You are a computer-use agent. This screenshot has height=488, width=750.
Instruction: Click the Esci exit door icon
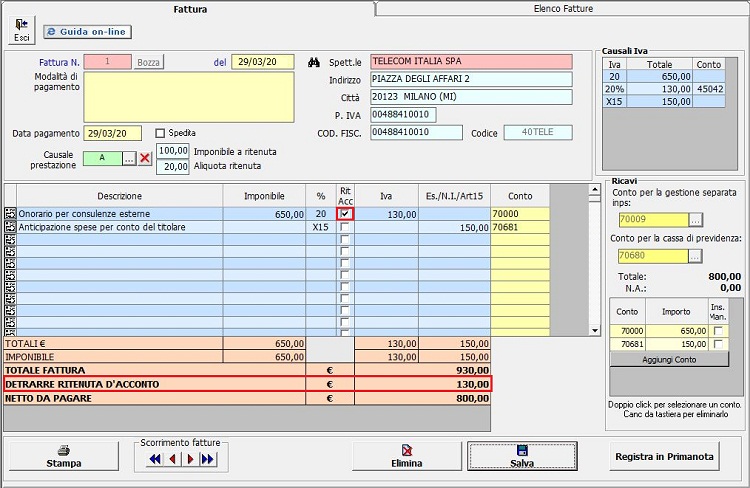[21, 29]
